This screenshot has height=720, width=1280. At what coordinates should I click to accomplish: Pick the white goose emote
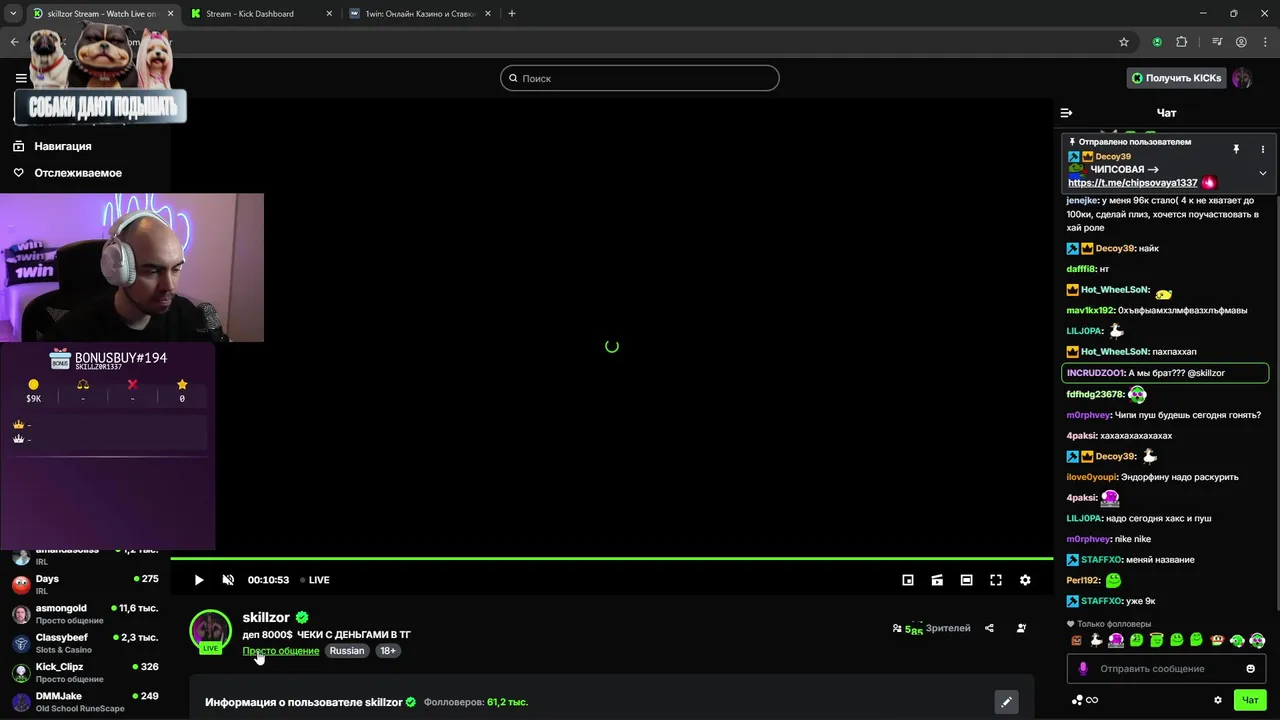pyautogui.click(x=1096, y=640)
